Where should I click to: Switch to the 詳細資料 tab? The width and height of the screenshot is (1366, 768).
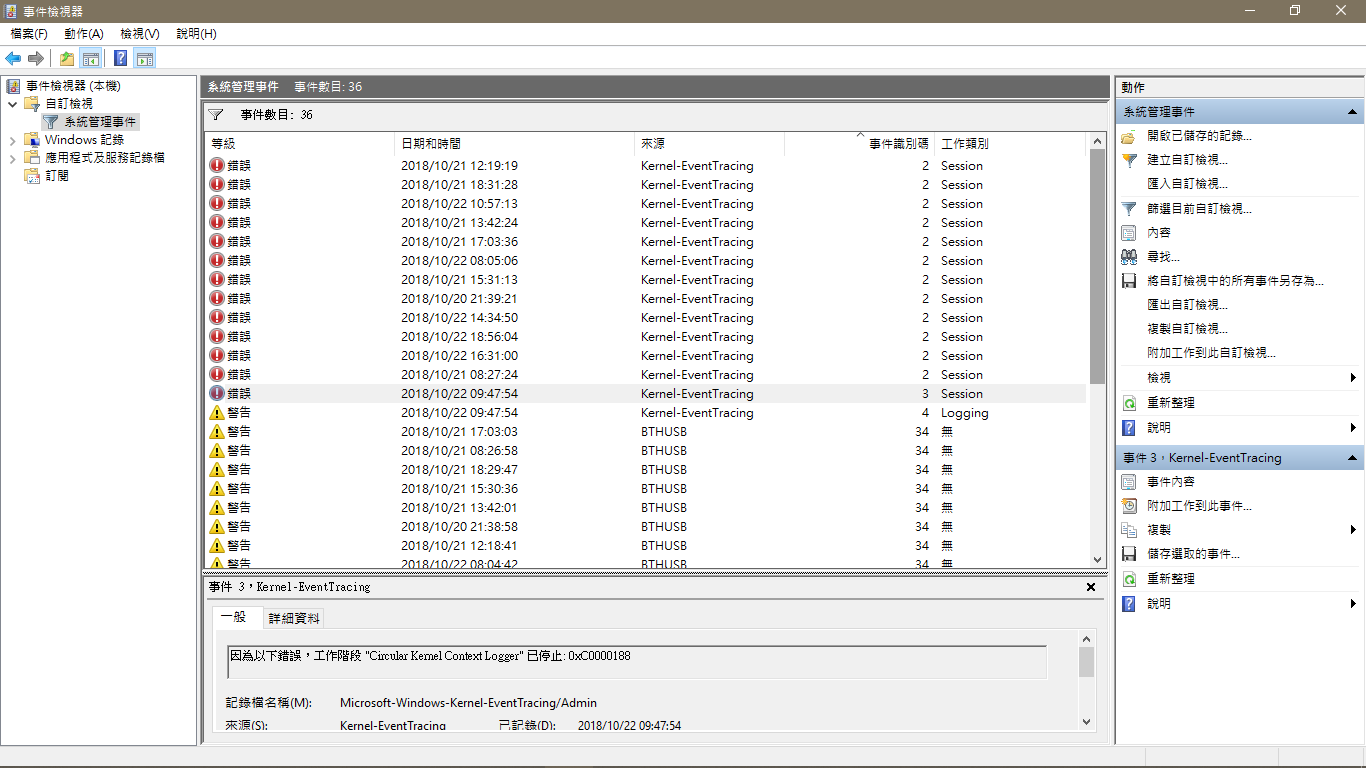[294, 619]
